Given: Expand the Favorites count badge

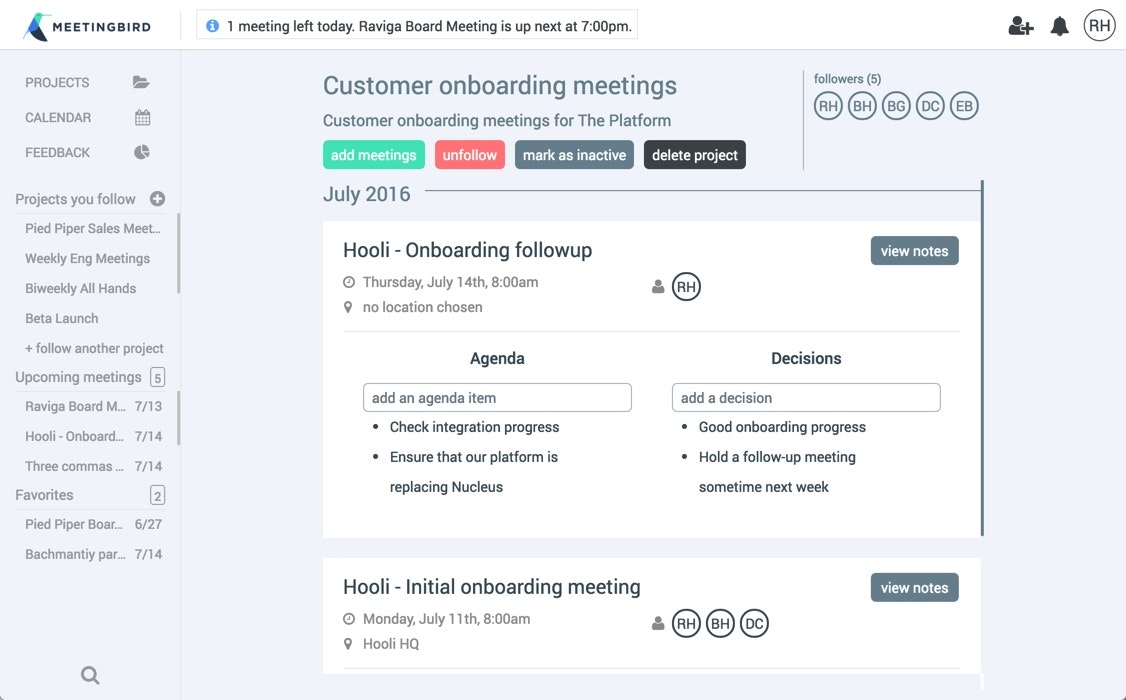Looking at the screenshot, I should pyautogui.click(x=157, y=495).
